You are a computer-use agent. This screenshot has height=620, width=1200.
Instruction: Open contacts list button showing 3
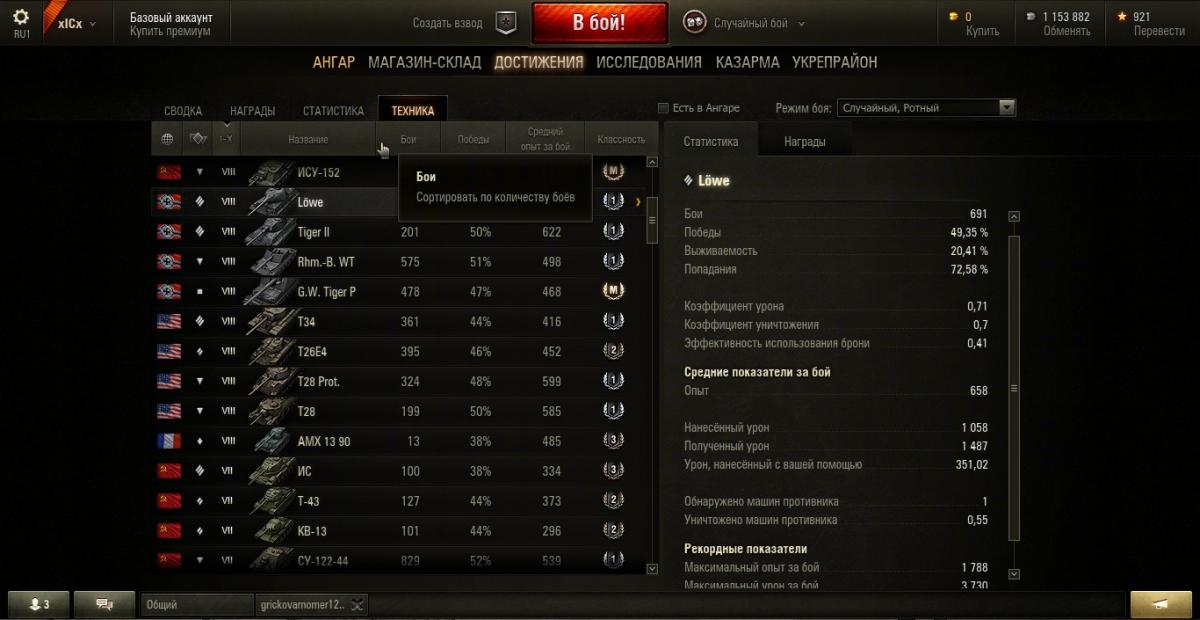(x=39, y=604)
